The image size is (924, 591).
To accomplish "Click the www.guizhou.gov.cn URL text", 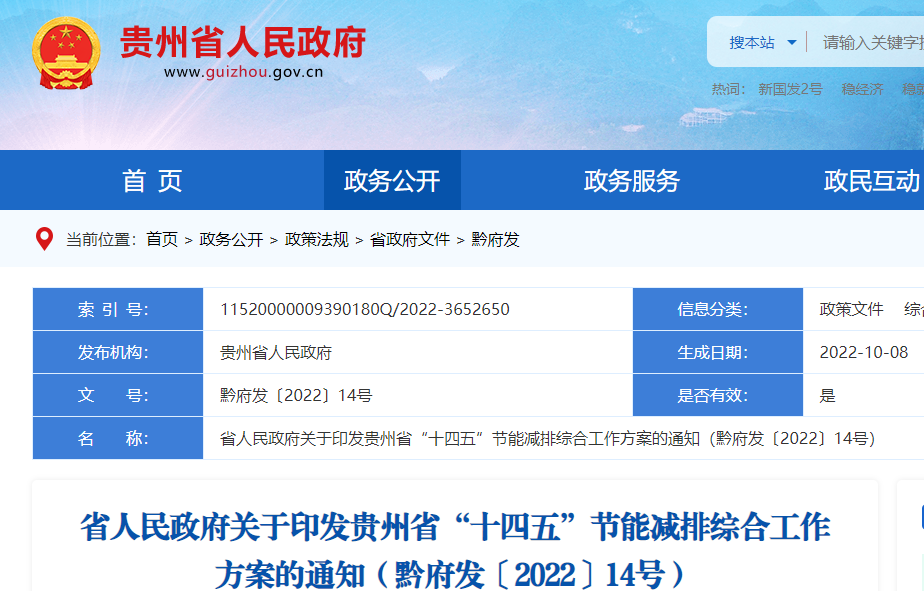I will (x=243, y=72).
